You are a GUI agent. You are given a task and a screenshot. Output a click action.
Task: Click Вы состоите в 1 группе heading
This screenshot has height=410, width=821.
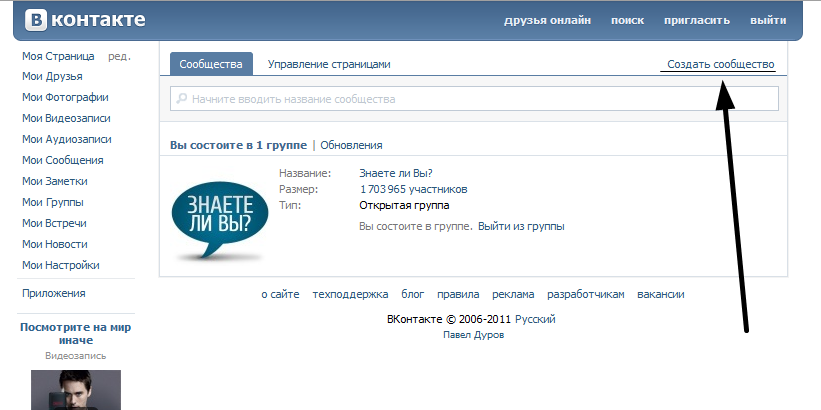tap(238, 145)
